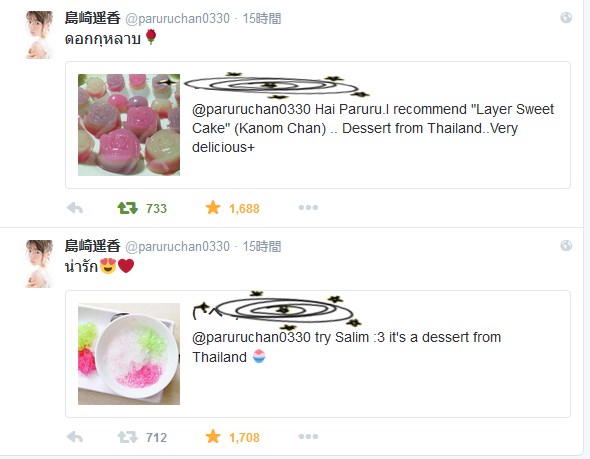The image size is (590, 459).
Task: Favorite the tweet with 1,708 stars
Action: click(213, 436)
